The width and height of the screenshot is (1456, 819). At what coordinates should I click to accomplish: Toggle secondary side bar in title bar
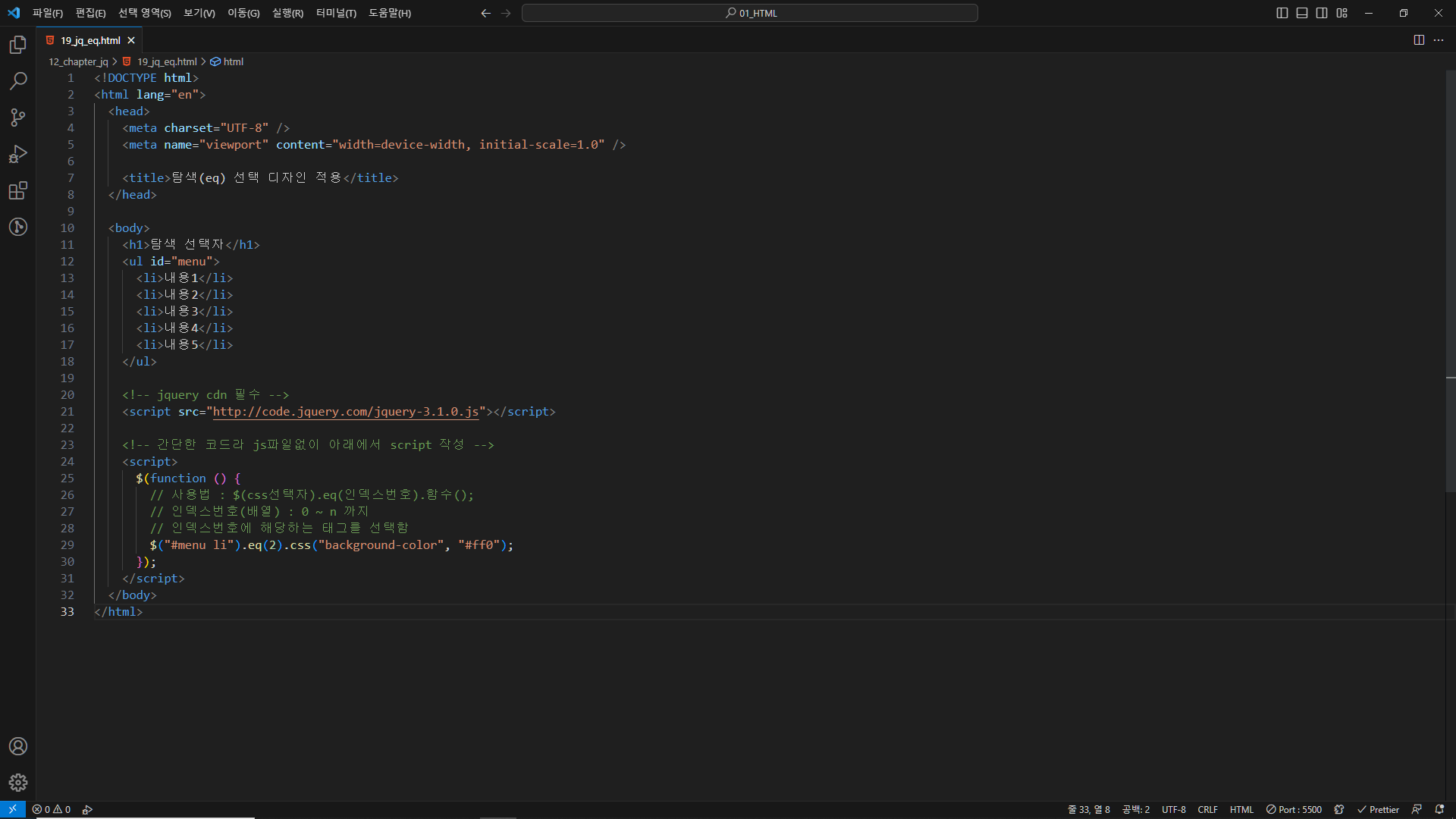1322,13
